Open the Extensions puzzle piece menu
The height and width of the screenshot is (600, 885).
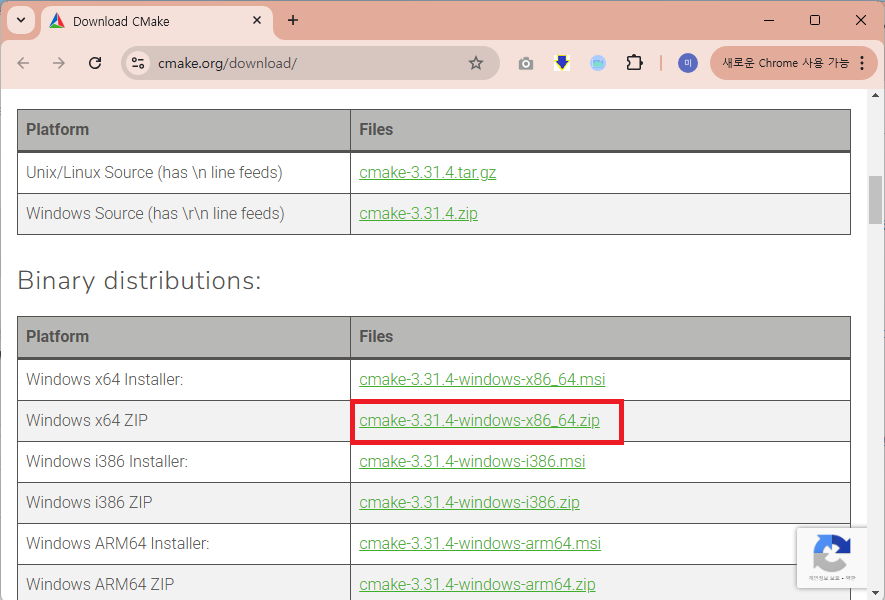tap(634, 63)
